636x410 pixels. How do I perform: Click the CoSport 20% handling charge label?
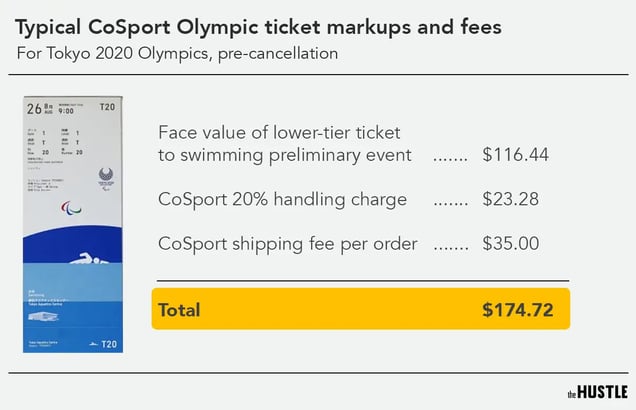click(x=282, y=199)
